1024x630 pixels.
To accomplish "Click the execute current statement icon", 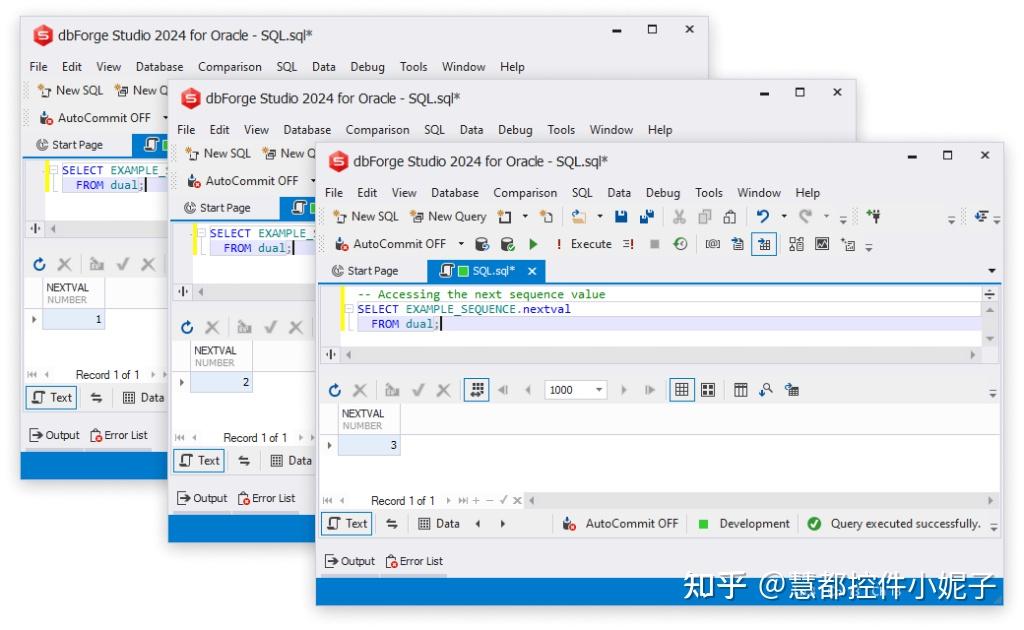I will pyautogui.click(x=628, y=244).
